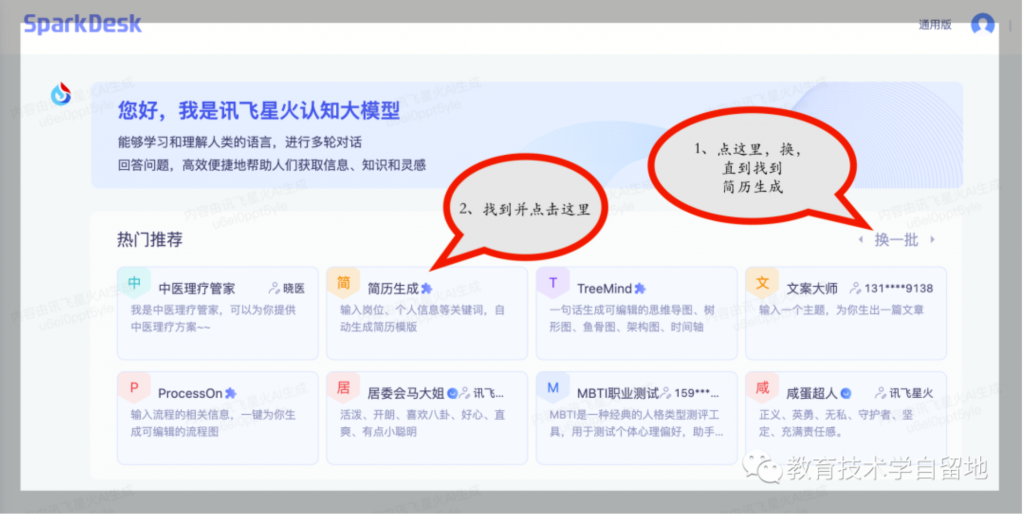This screenshot has height=515, width=1024.
Task: Click MBTI description text 人格类型测评工具
Action: pyautogui.click(x=636, y=423)
